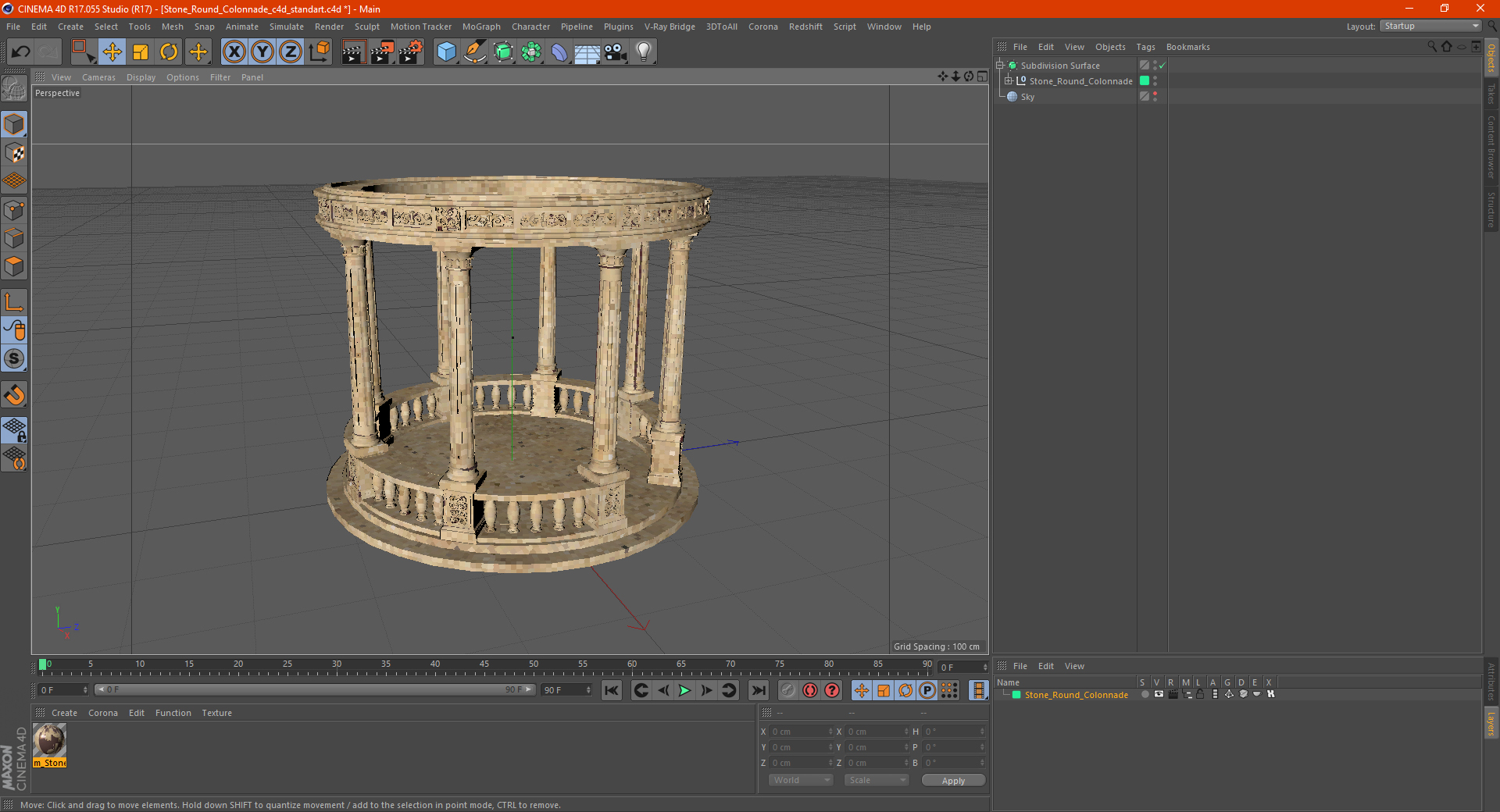Click Render View clapperboard icon
The height and width of the screenshot is (812, 1500).
tap(353, 52)
